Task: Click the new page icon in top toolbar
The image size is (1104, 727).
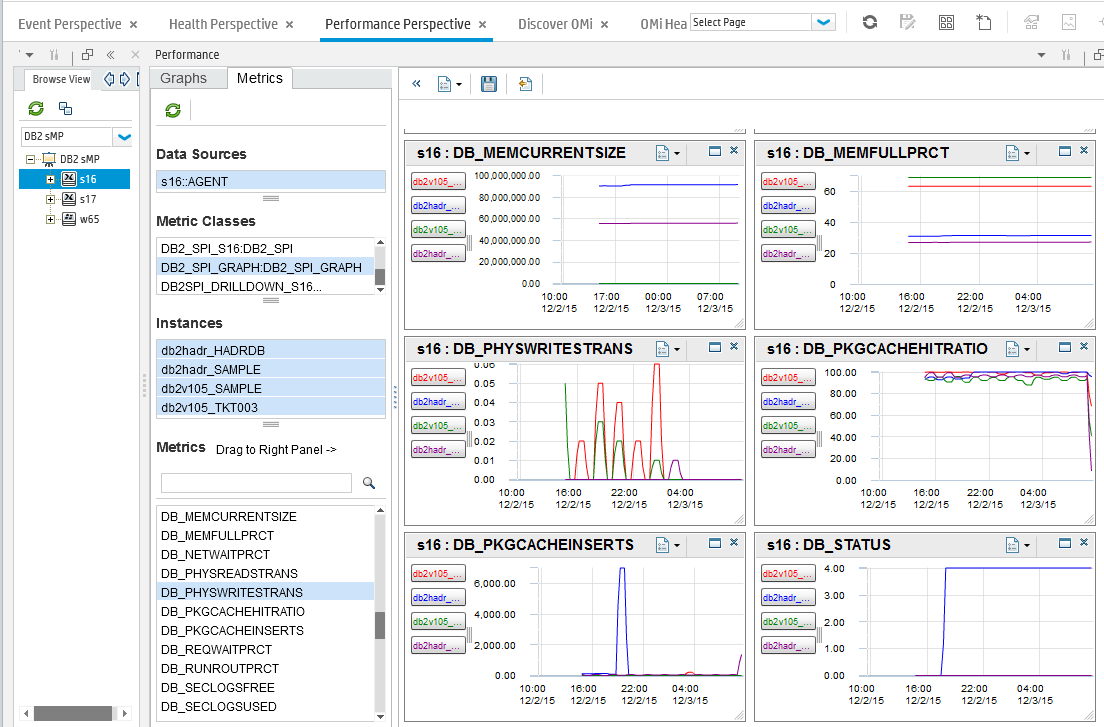Action: 984,22
